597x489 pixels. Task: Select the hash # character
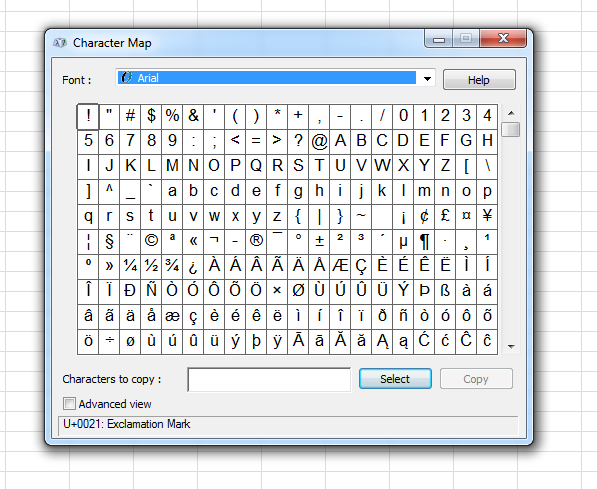coord(130,116)
